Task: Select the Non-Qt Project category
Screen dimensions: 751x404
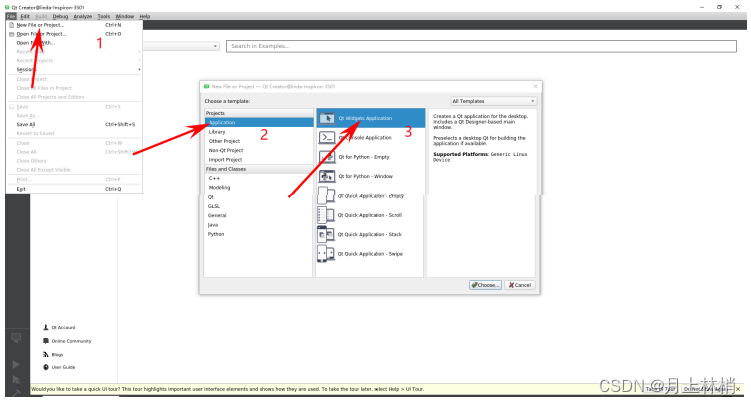Action: (259, 150)
